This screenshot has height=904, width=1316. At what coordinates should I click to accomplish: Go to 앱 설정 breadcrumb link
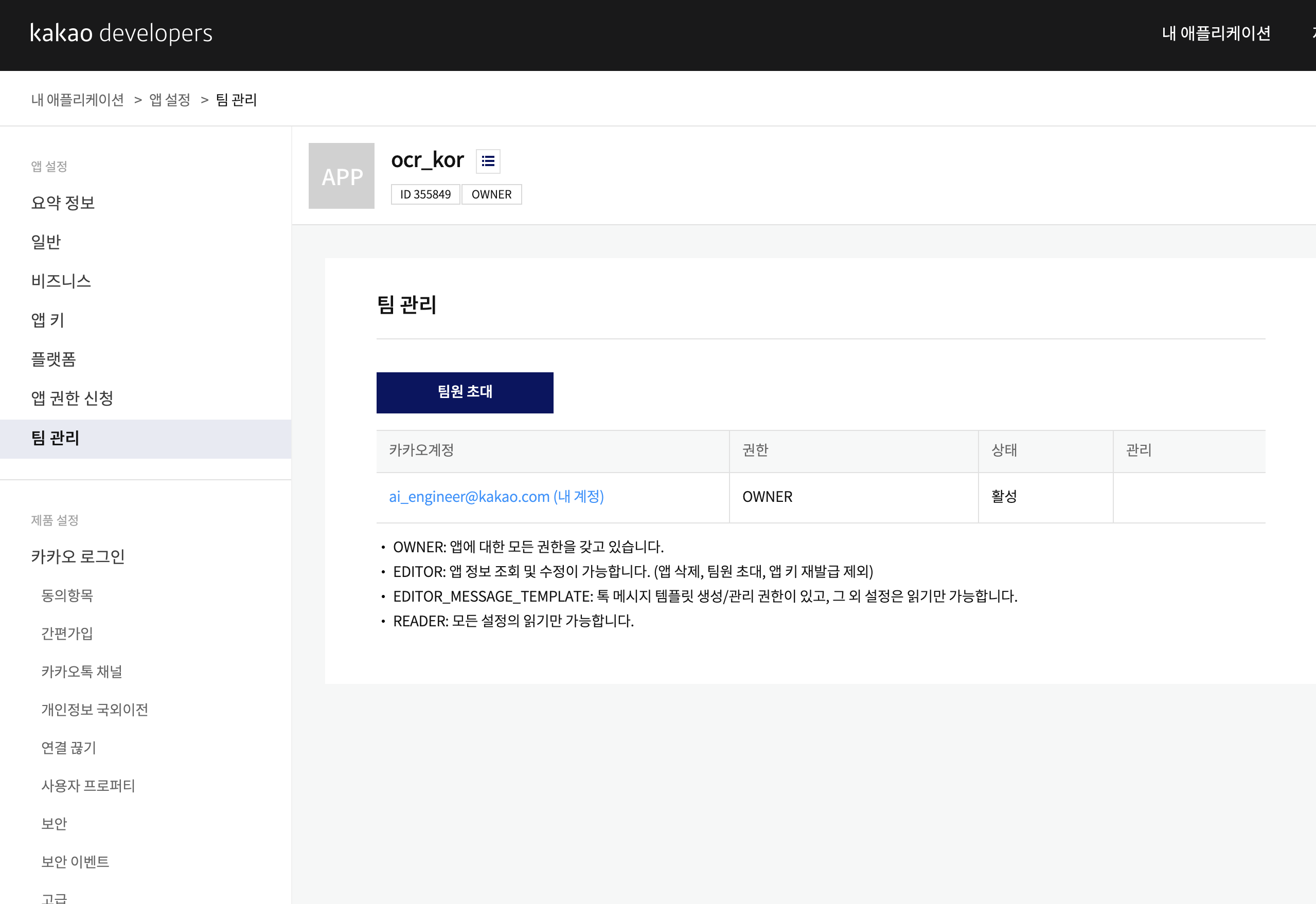[170, 100]
